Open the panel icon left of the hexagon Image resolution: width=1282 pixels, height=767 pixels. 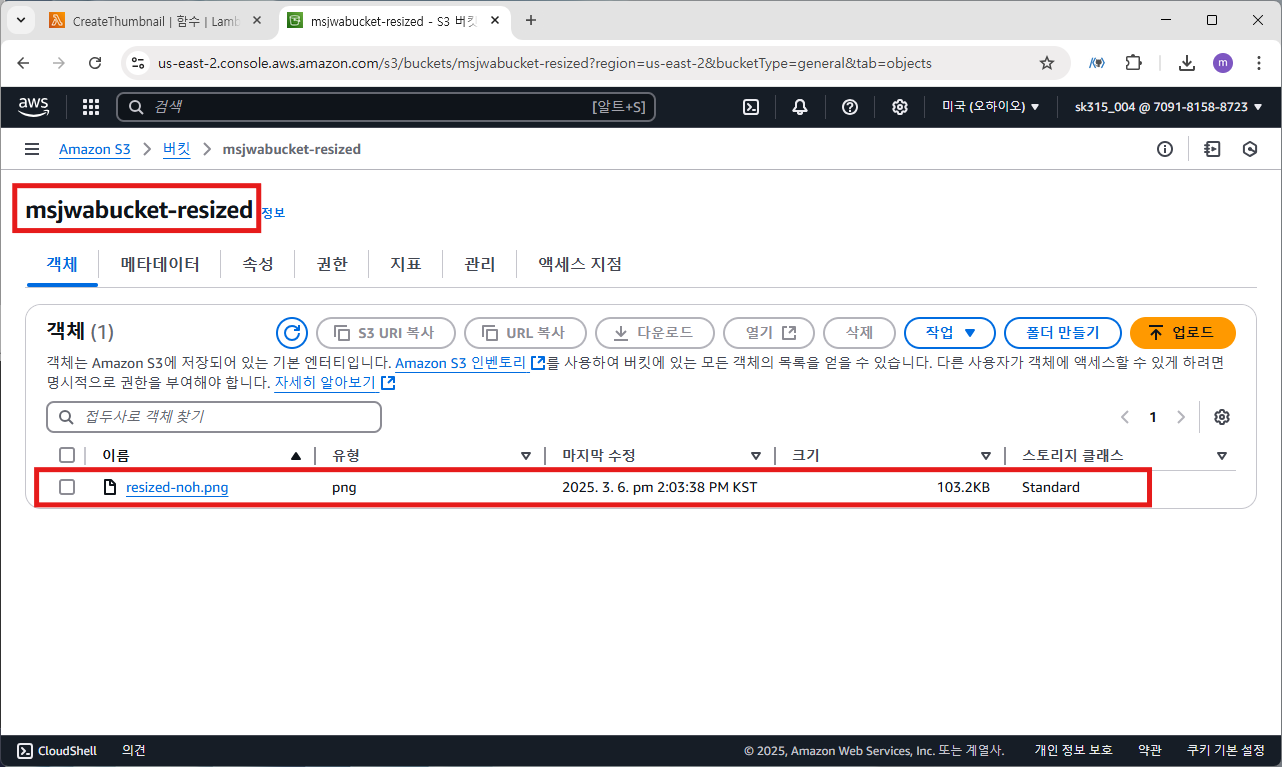pos(1213,149)
